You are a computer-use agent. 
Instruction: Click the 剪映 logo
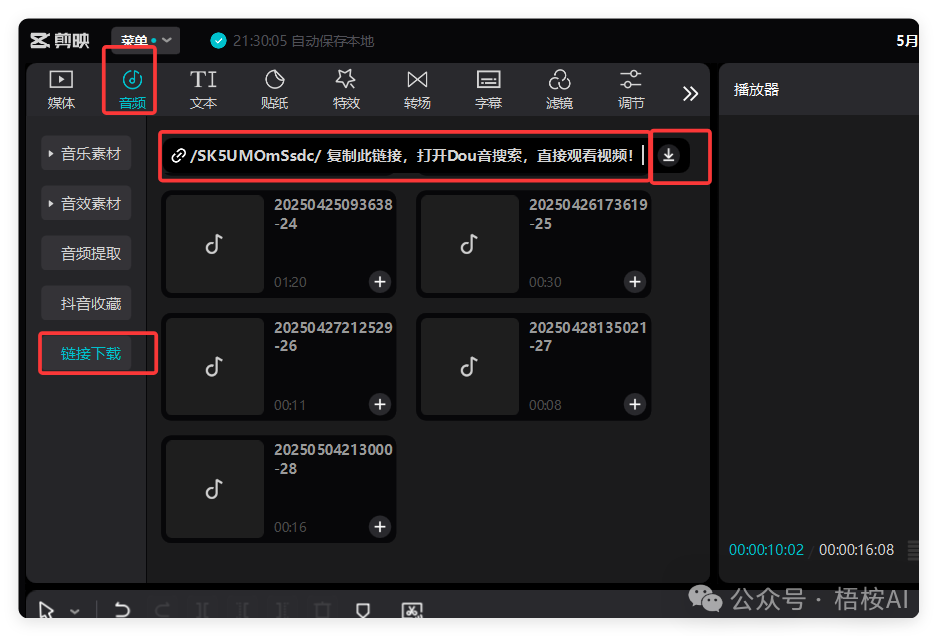point(60,41)
